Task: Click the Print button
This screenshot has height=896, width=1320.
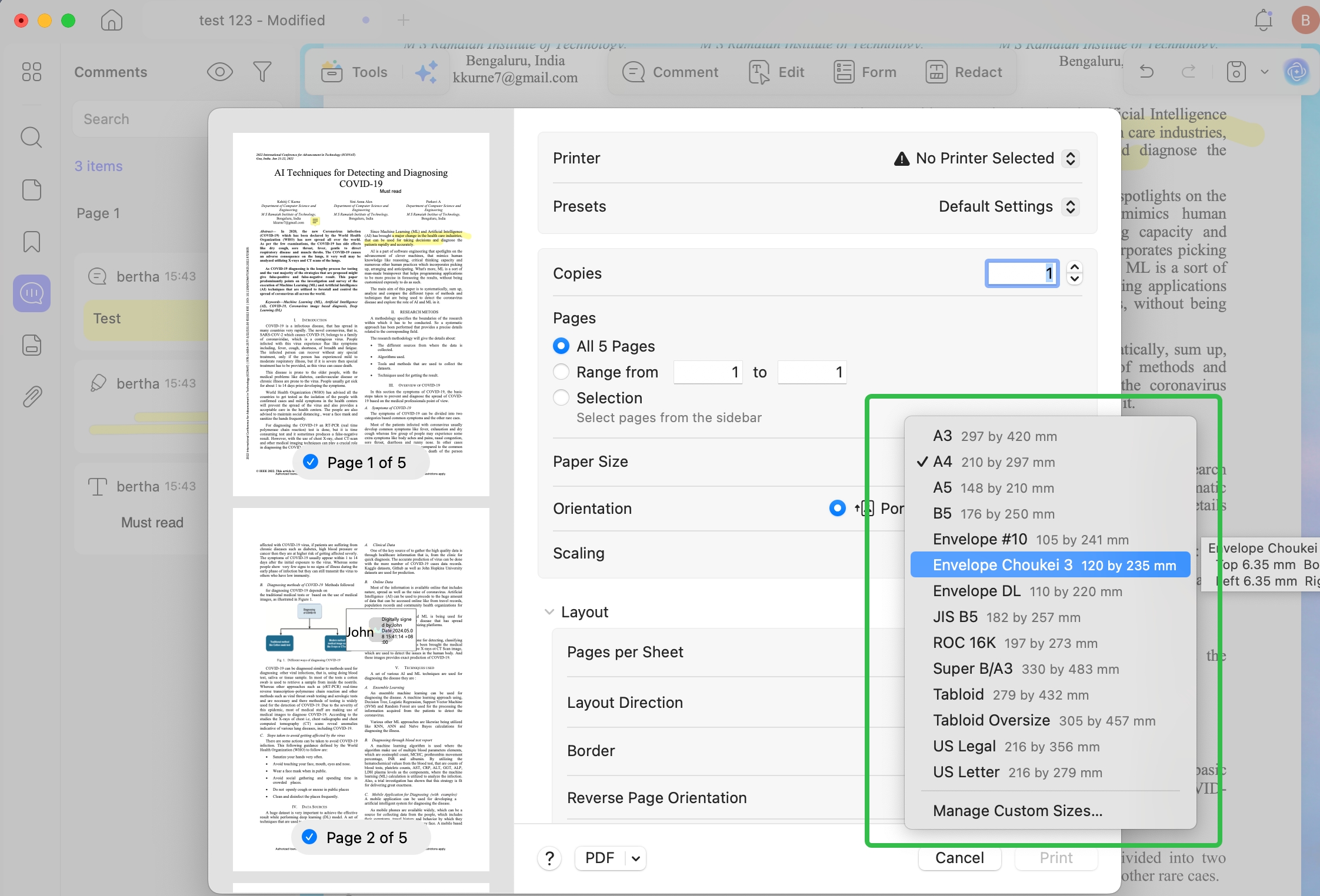Action: [1056, 858]
